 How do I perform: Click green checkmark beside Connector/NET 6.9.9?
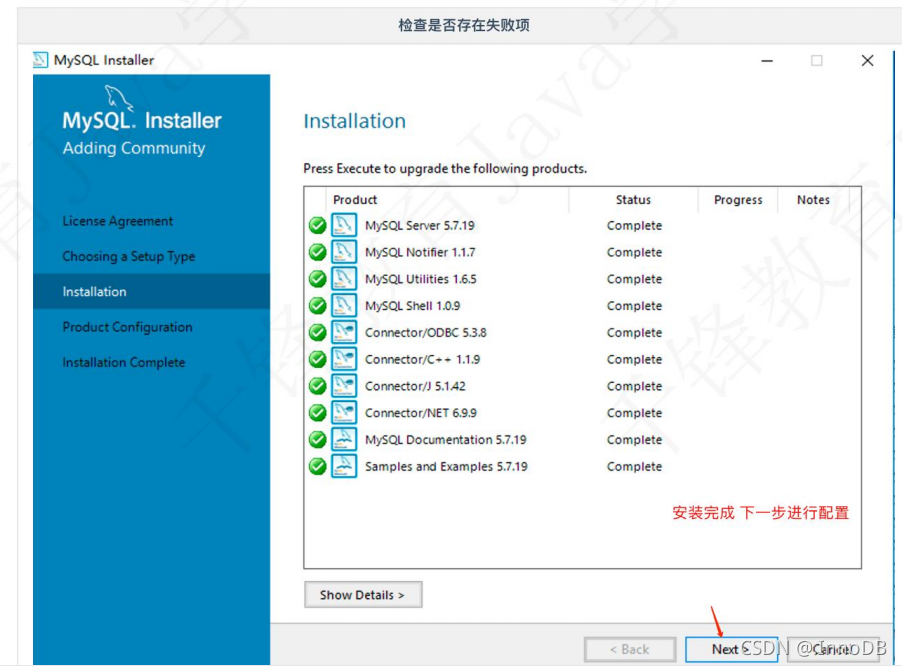coord(318,412)
